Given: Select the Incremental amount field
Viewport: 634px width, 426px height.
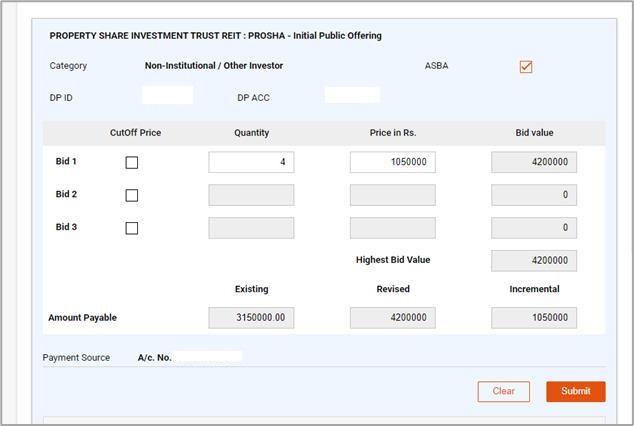Looking at the screenshot, I should coord(534,318).
